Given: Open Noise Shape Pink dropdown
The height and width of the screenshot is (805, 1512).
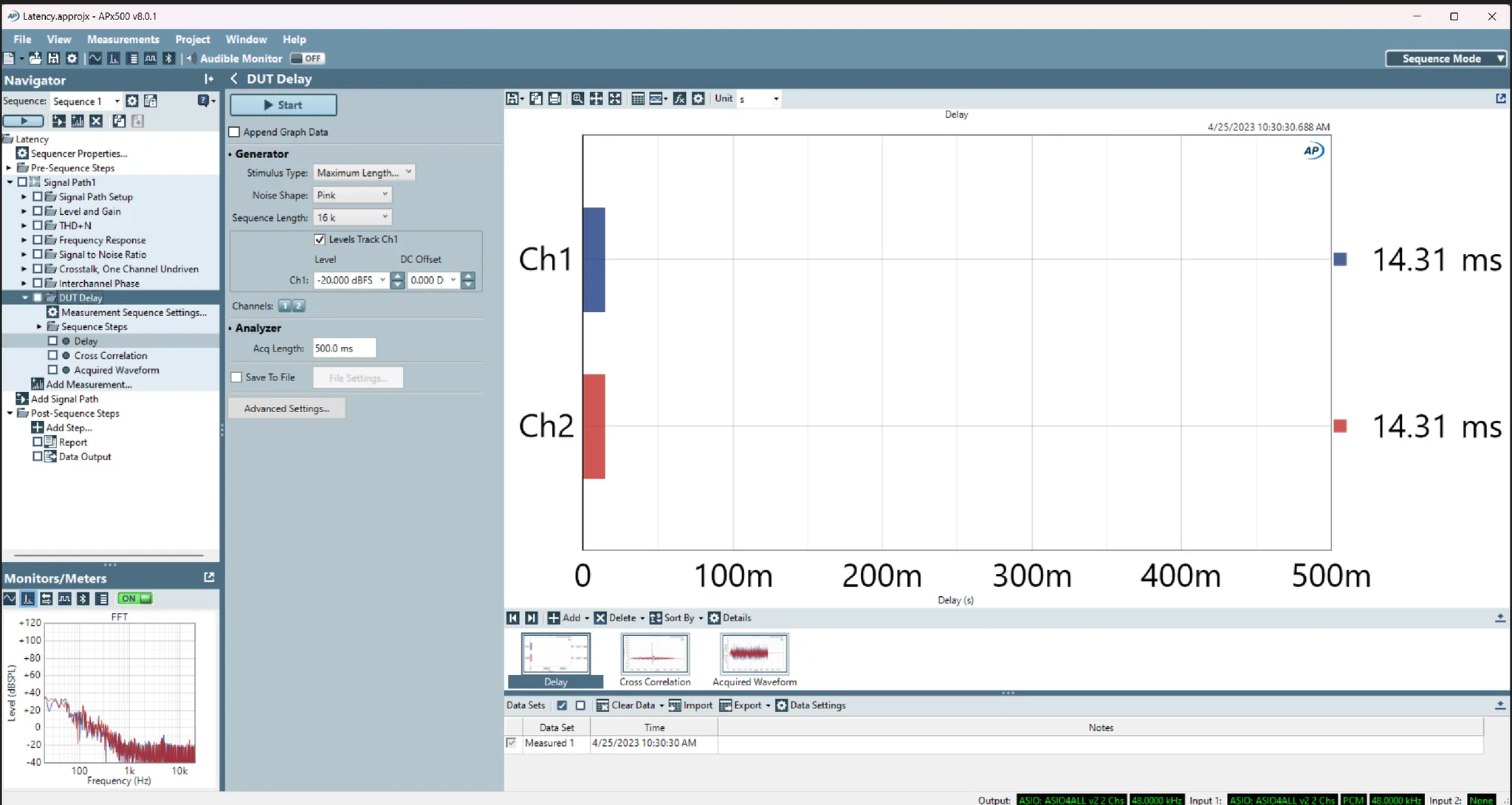Looking at the screenshot, I should point(353,195).
